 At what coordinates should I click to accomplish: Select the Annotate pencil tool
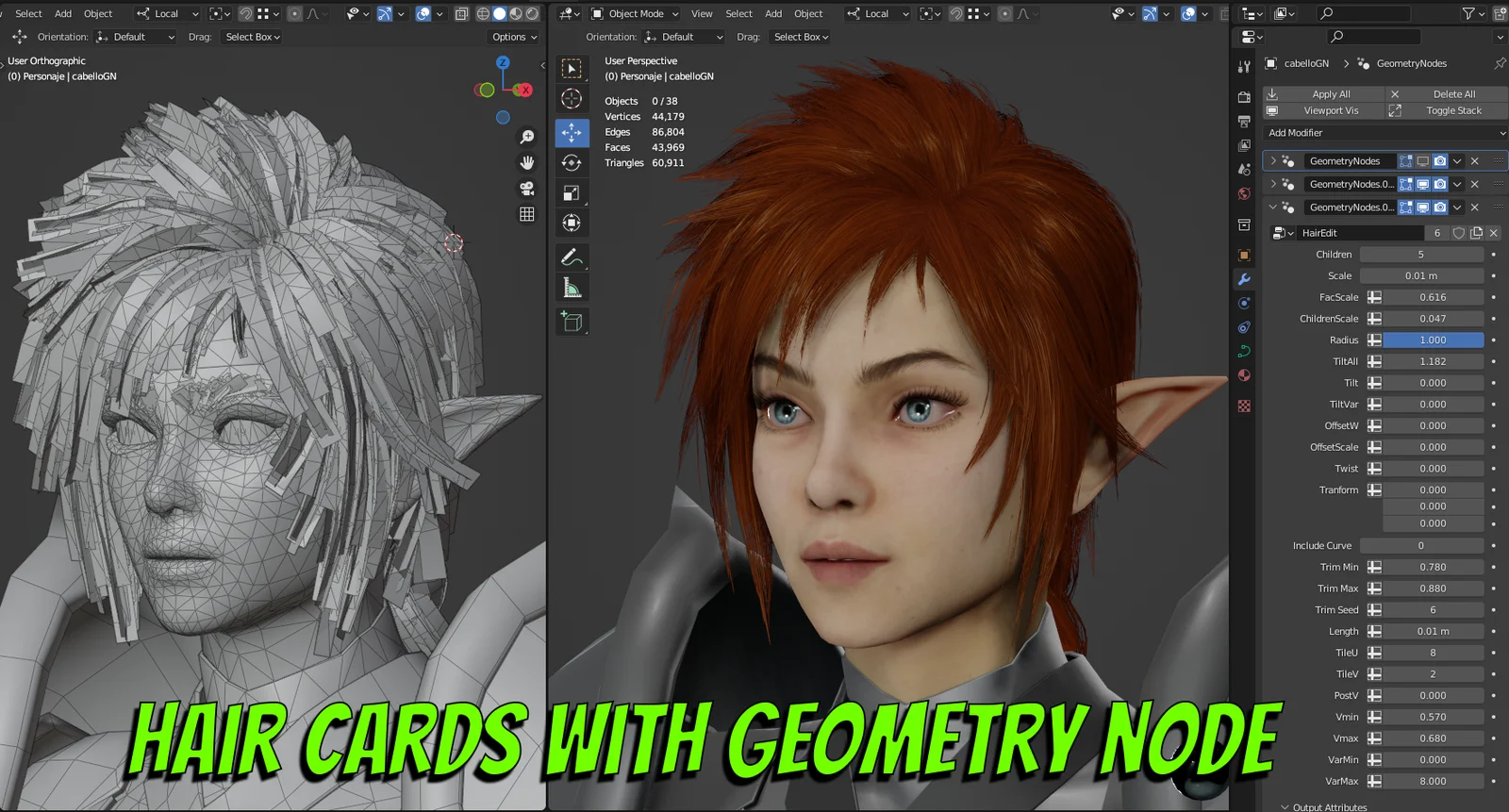[x=571, y=257]
